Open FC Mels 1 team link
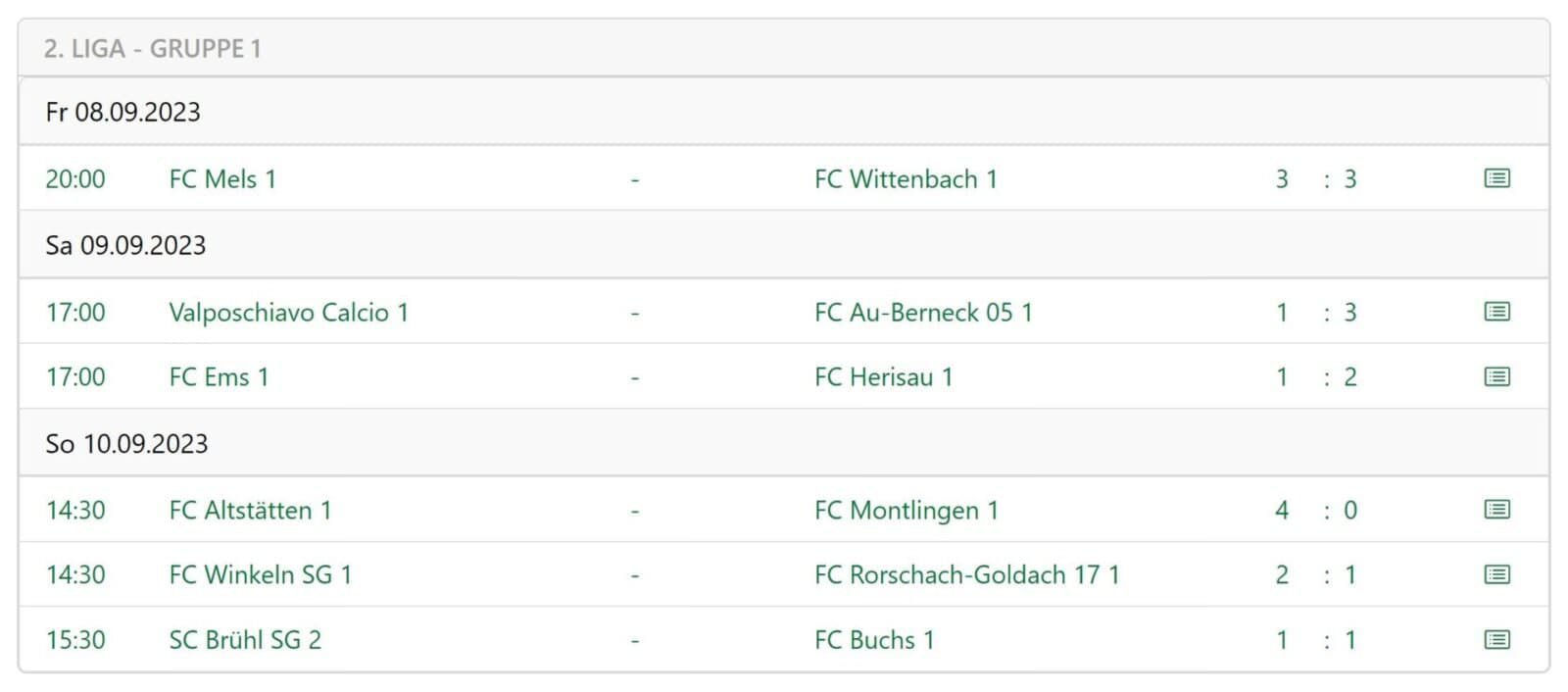1568x692 pixels. pyautogui.click(x=222, y=179)
